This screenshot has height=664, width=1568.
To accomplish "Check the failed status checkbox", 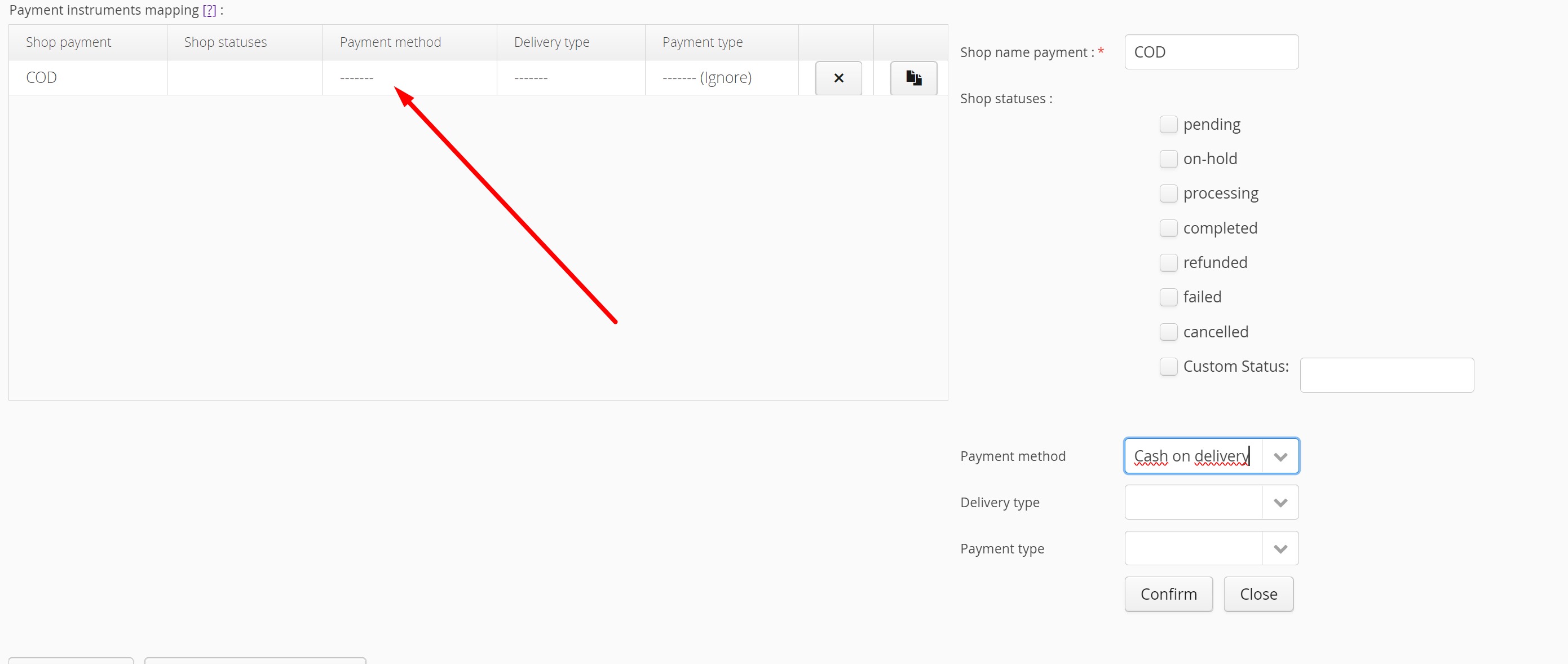I will (x=1168, y=297).
